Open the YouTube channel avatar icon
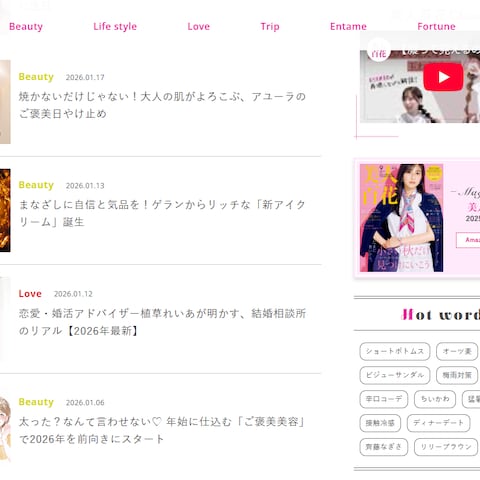The image size is (480, 480). (379, 50)
